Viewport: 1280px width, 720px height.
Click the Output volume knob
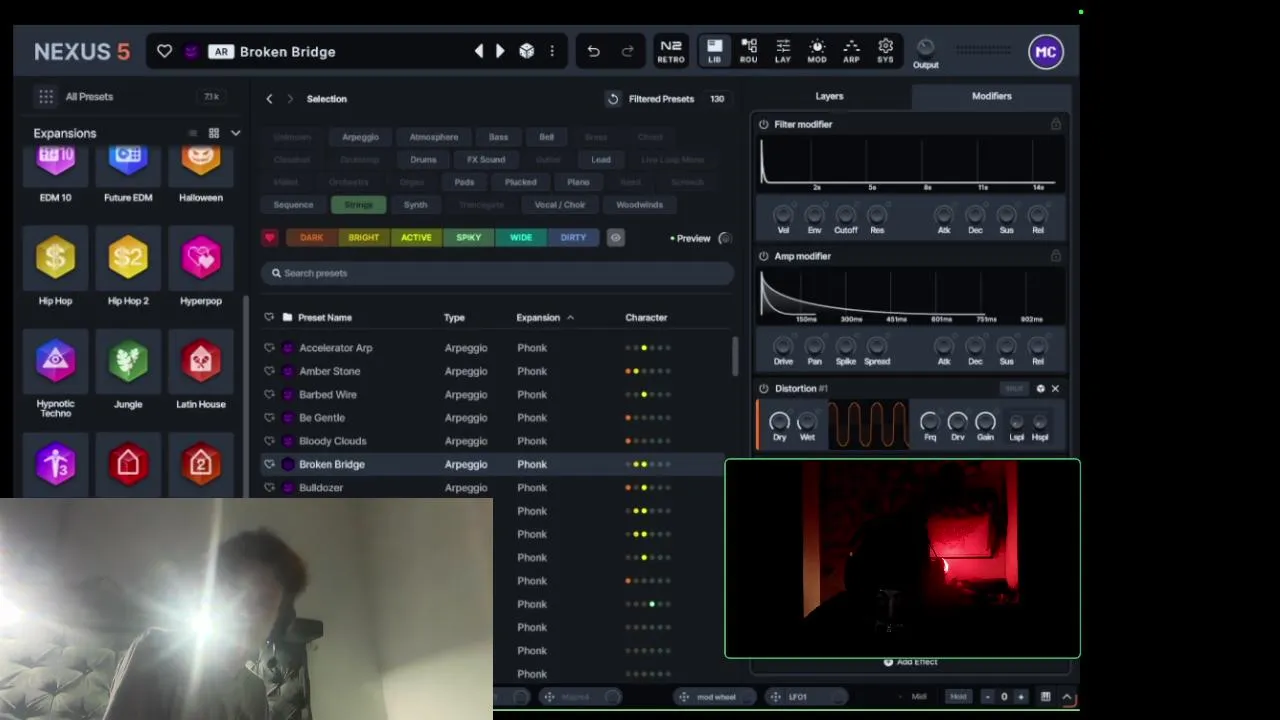[x=925, y=47]
